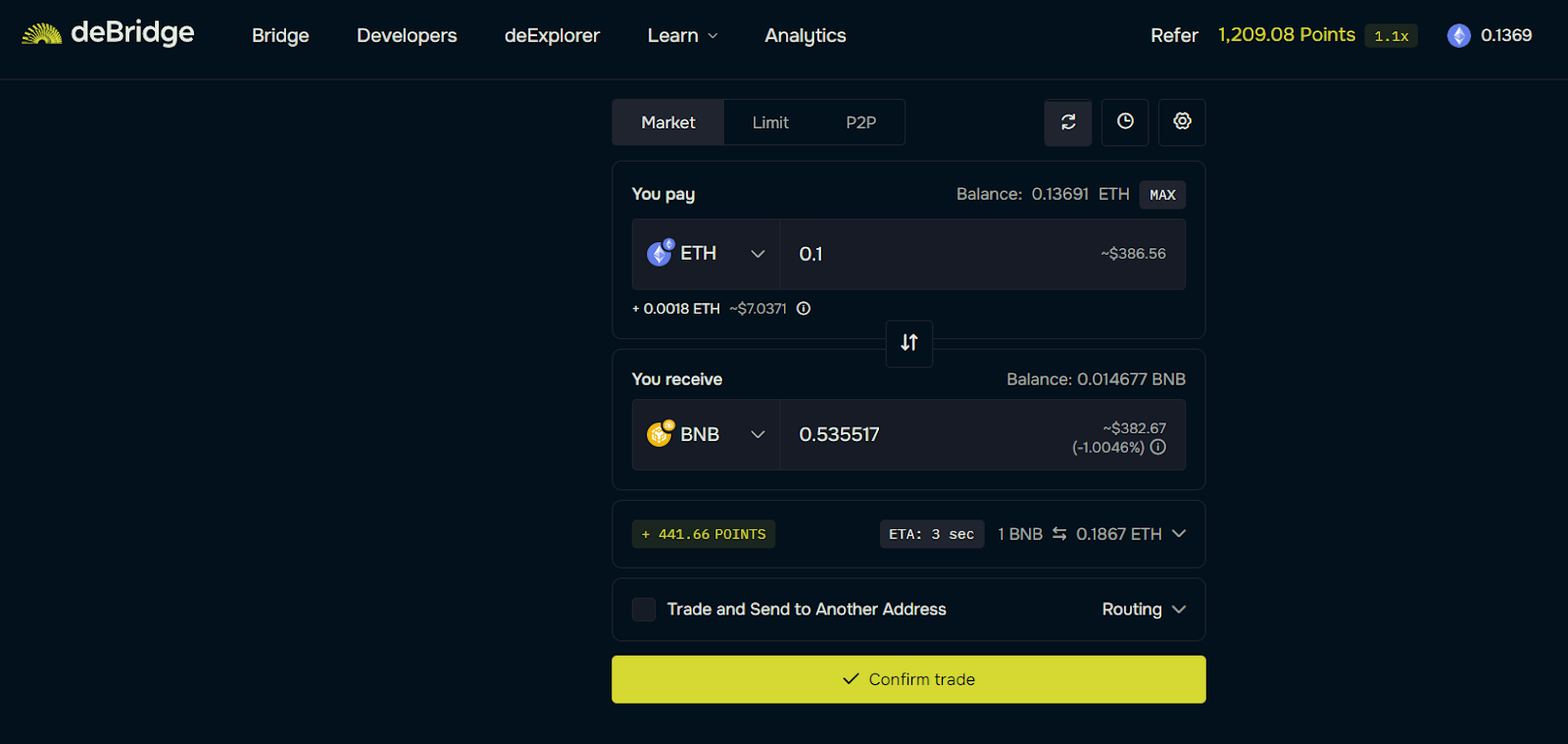Switch to the P2P tab
Image resolution: width=1568 pixels, height=744 pixels.
coord(861,123)
